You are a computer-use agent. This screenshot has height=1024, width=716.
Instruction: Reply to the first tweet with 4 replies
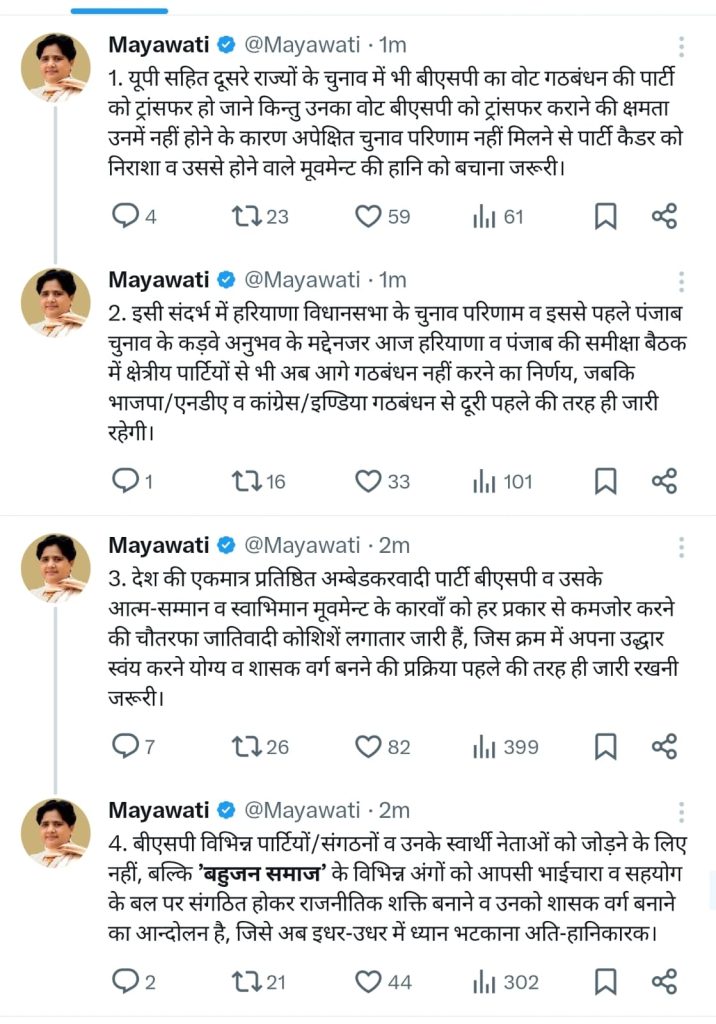tap(125, 216)
